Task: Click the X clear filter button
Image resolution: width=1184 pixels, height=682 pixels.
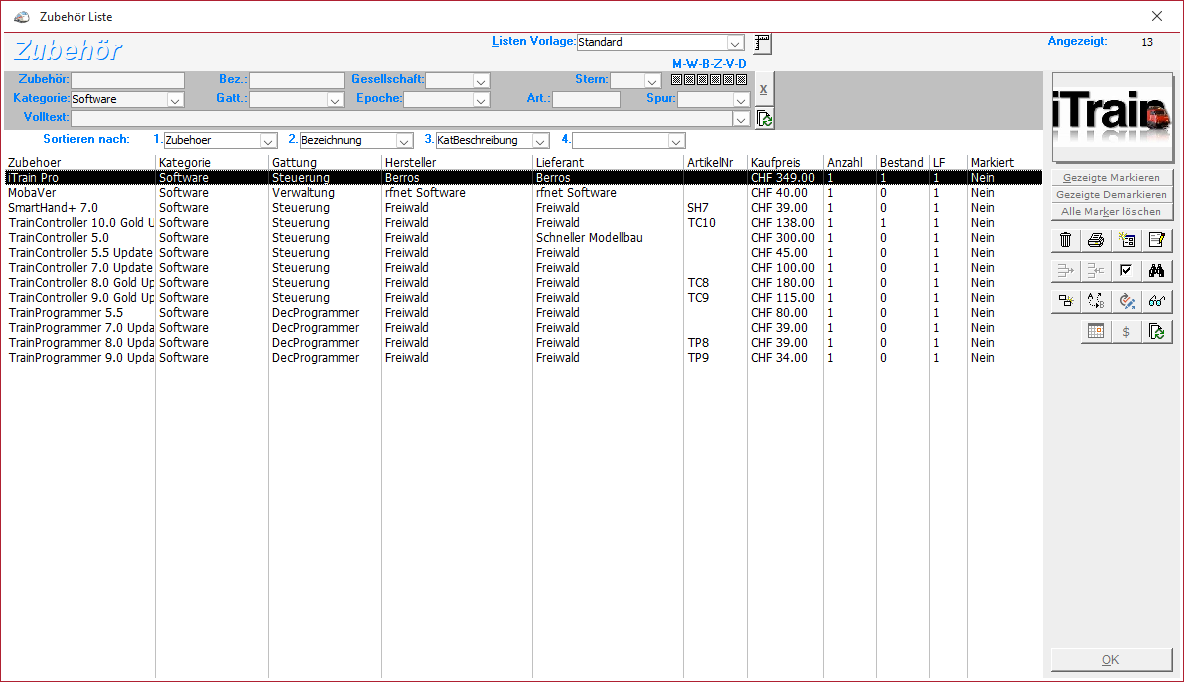Action: [x=763, y=89]
